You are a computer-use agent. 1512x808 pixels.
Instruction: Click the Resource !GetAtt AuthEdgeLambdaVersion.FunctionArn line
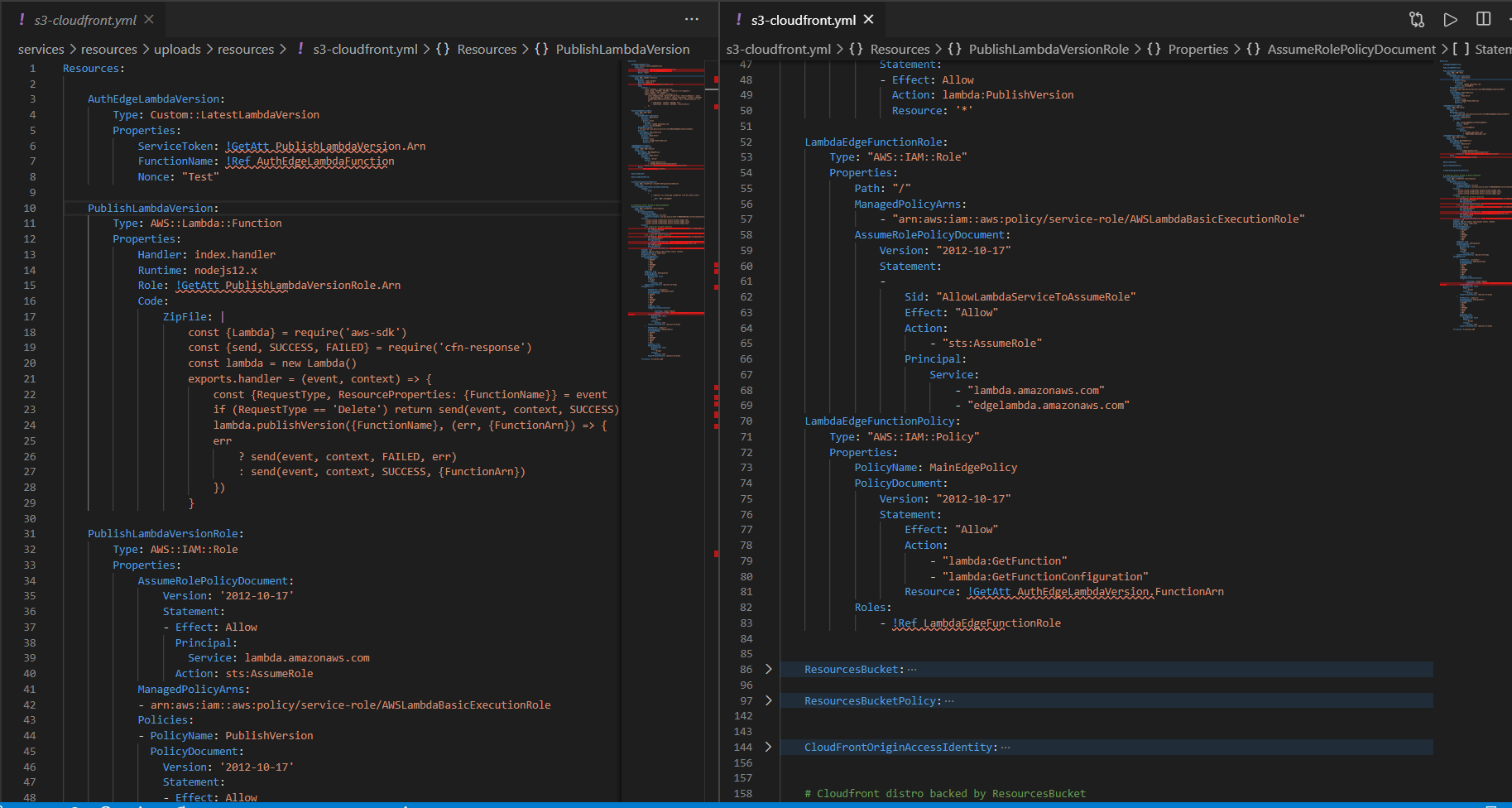coord(1064,592)
